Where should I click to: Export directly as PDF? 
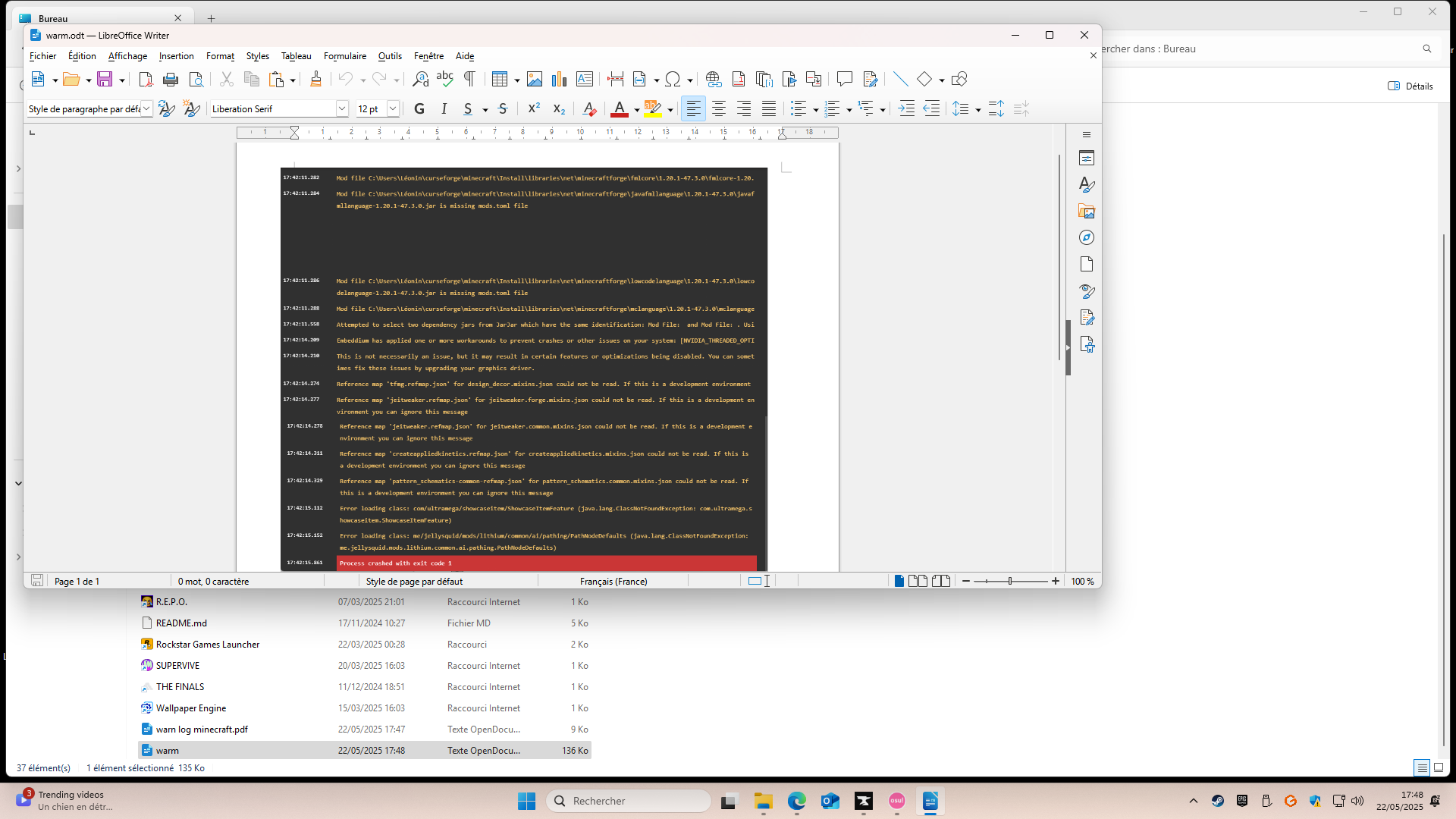(x=146, y=79)
